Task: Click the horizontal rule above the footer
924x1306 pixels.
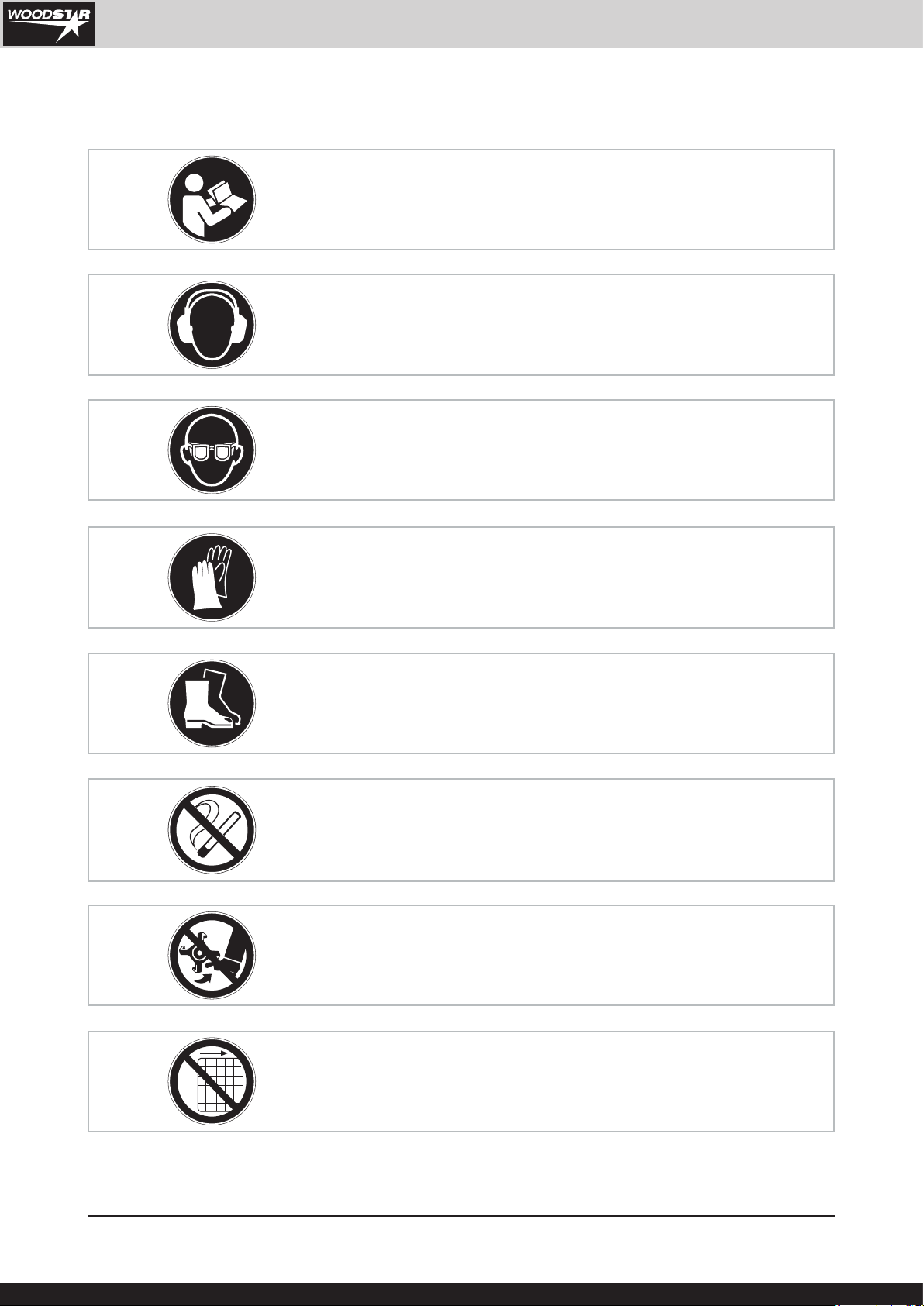Action: [461, 1216]
